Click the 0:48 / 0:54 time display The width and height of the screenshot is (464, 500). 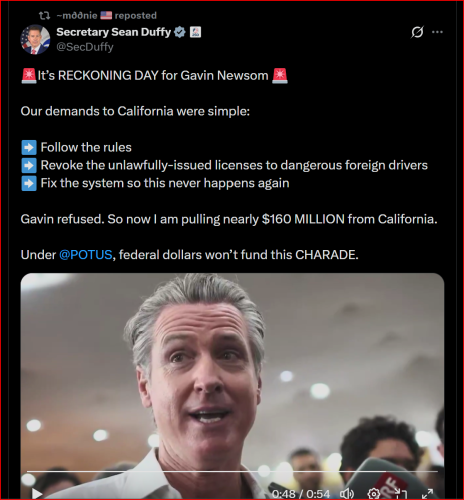pos(301,494)
